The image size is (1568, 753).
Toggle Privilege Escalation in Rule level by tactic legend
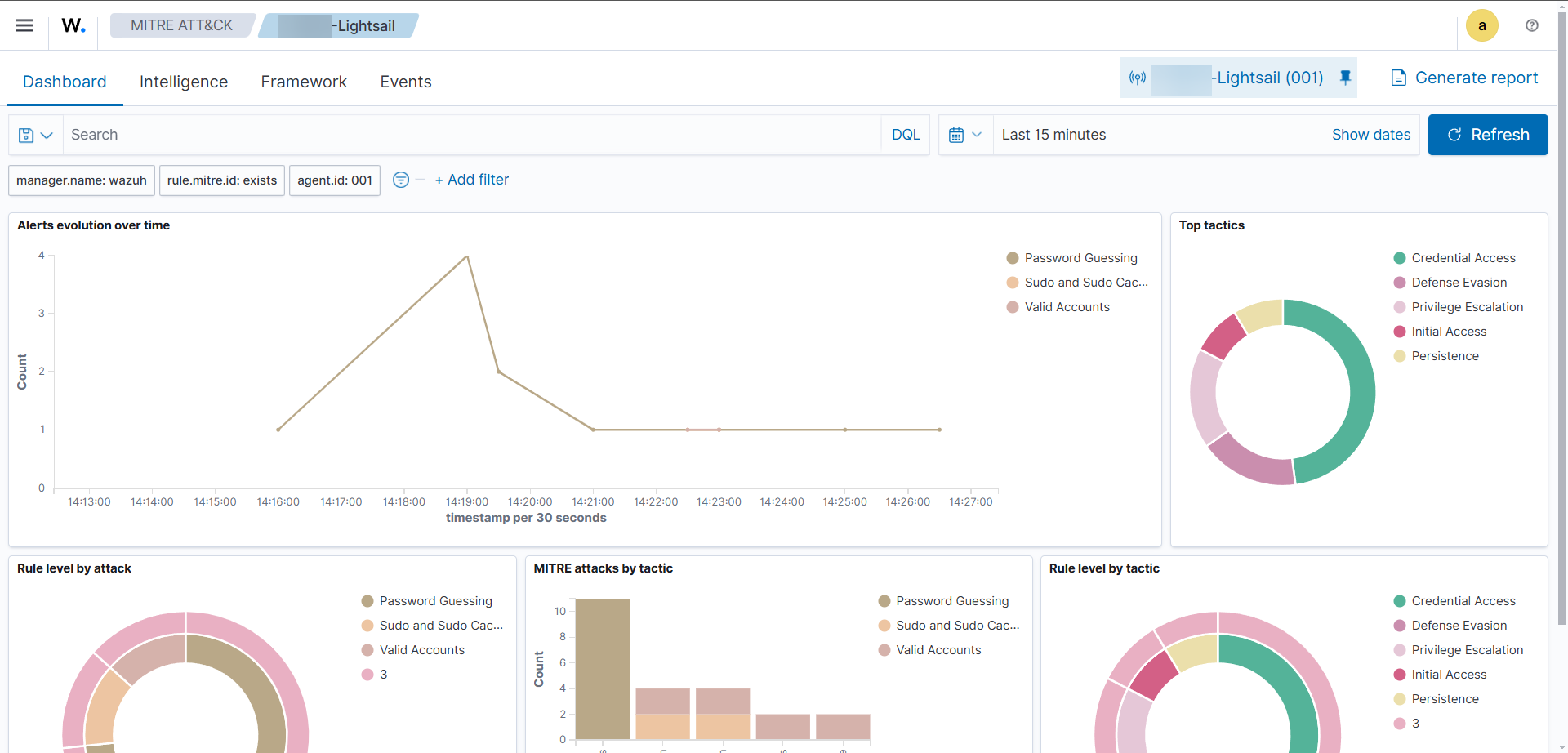coord(1459,650)
